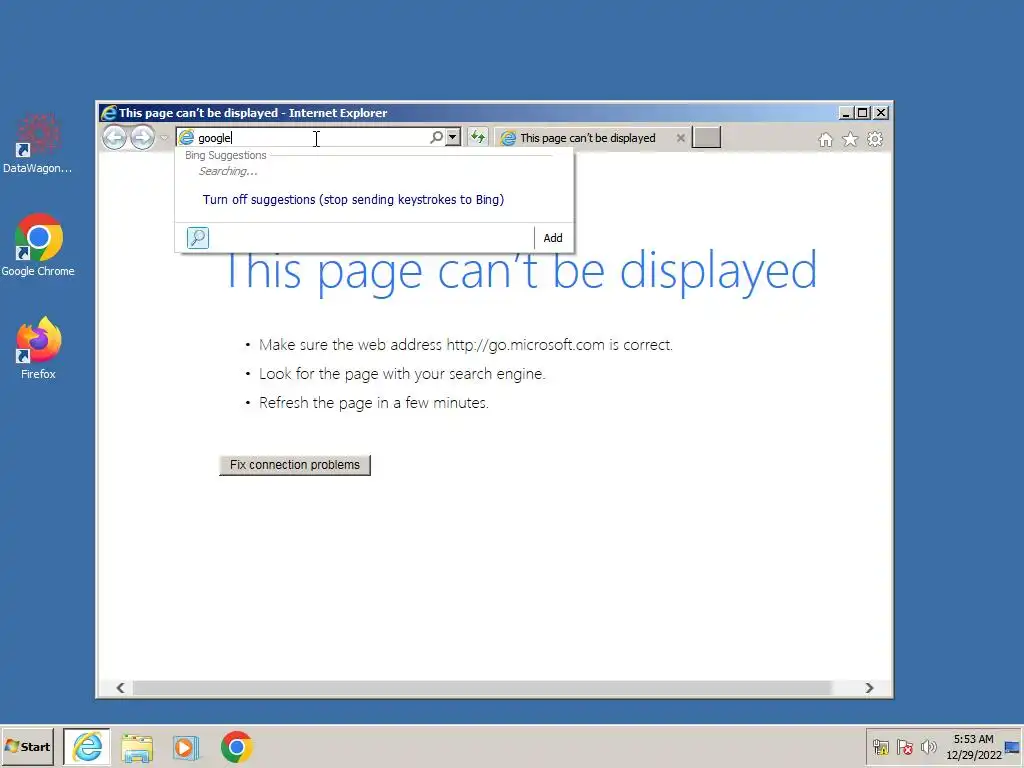Click the Action Center flag tray icon
Screen dimensions: 1024x768
coord(904,747)
